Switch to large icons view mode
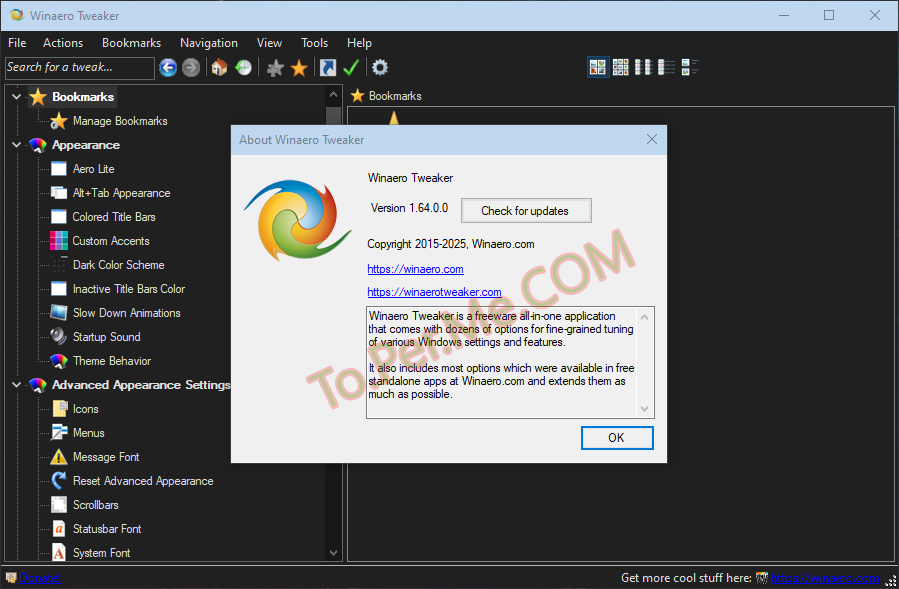This screenshot has height=589, width=899. [x=598, y=68]
